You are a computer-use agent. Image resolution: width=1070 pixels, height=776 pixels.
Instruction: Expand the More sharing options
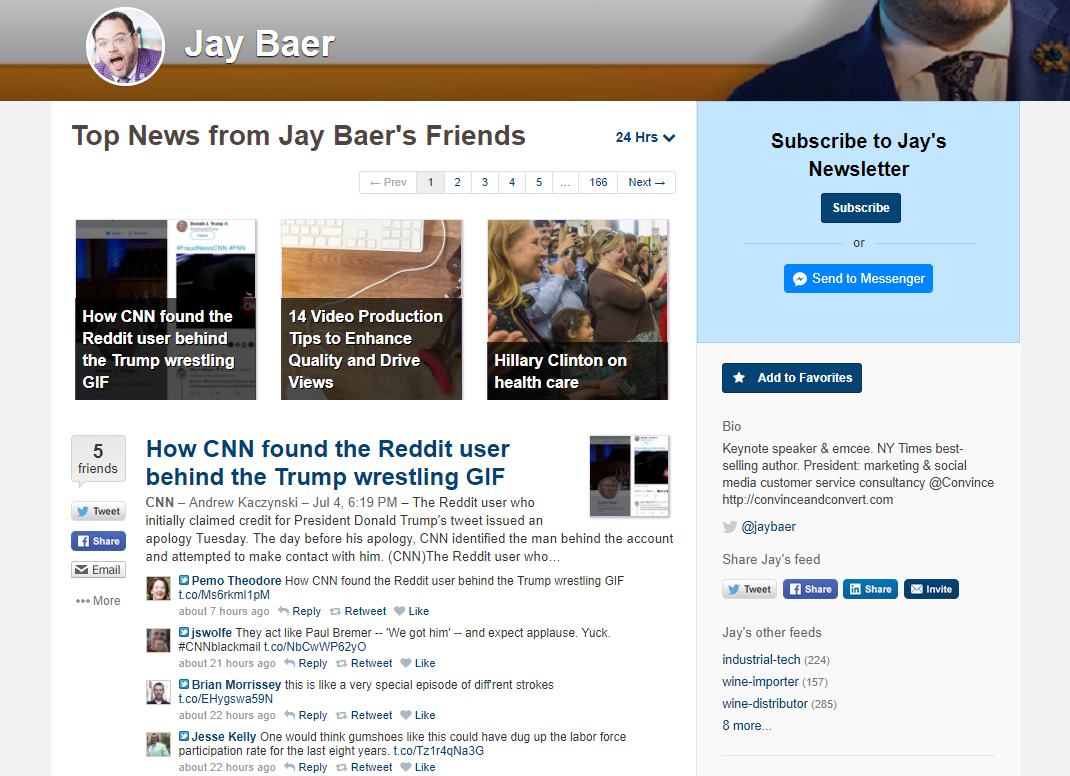point(98,601)
